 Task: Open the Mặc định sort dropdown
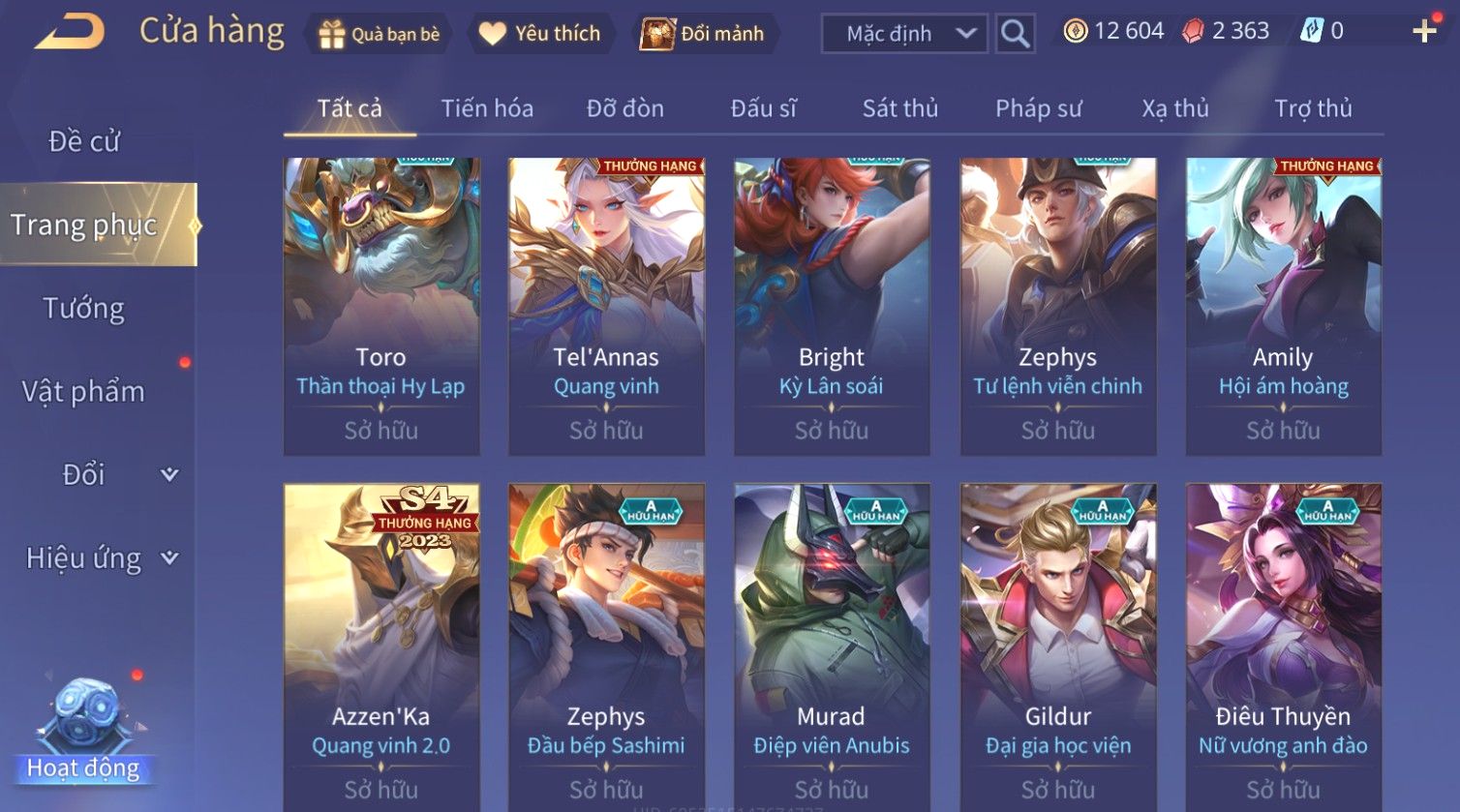pos(904,34)
